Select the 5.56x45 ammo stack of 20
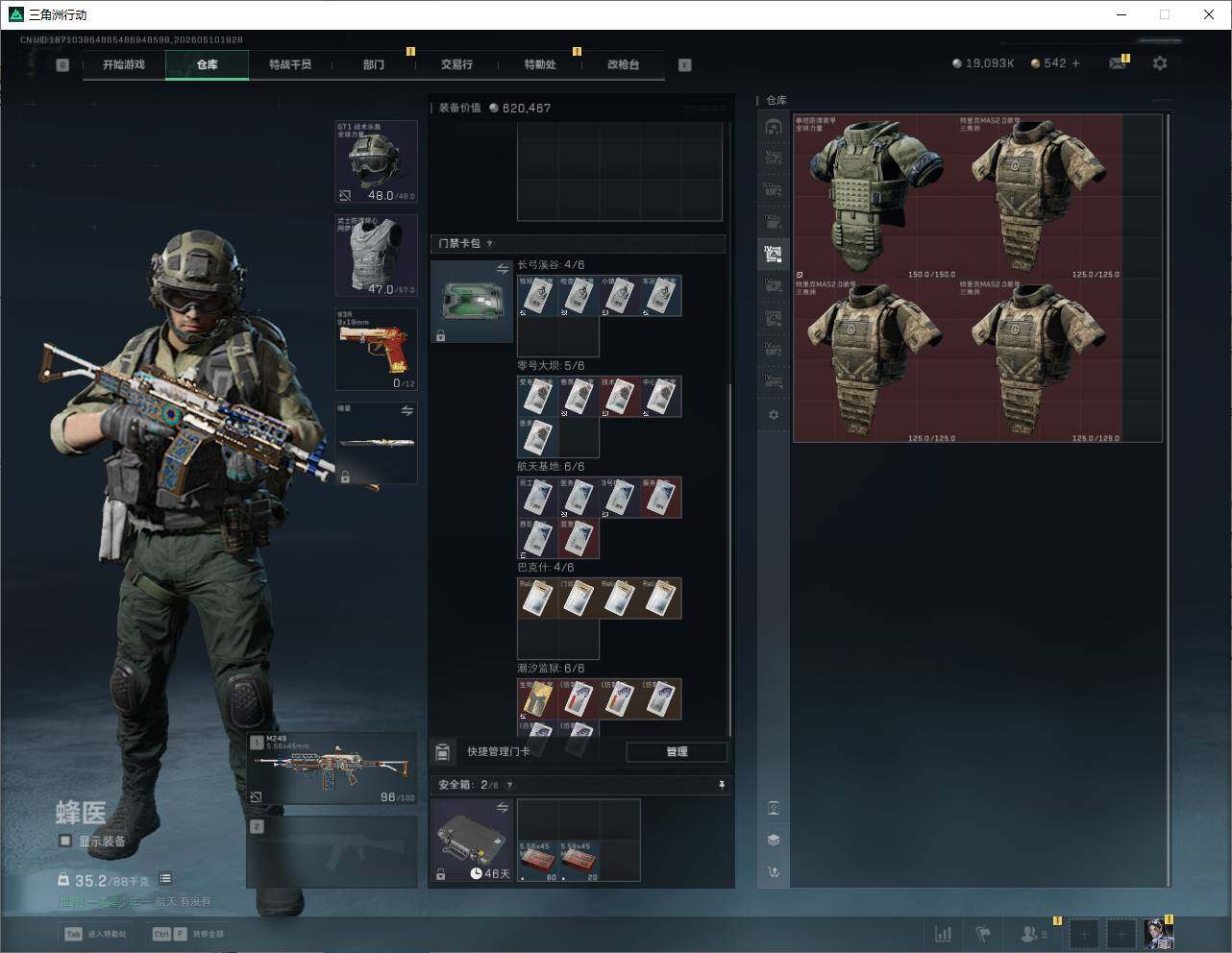This screenshot has height=953, width=1232. 579,862
